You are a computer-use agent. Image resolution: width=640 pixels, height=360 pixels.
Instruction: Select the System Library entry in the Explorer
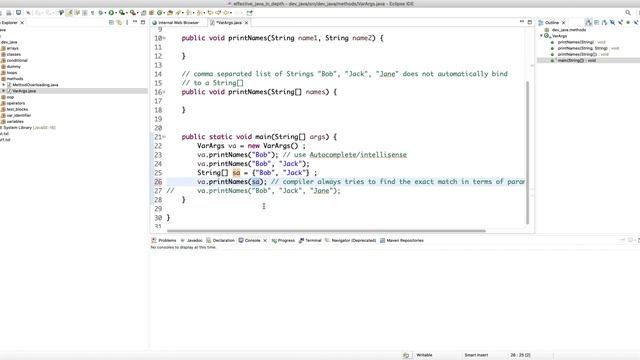click(x=28, y=128)
